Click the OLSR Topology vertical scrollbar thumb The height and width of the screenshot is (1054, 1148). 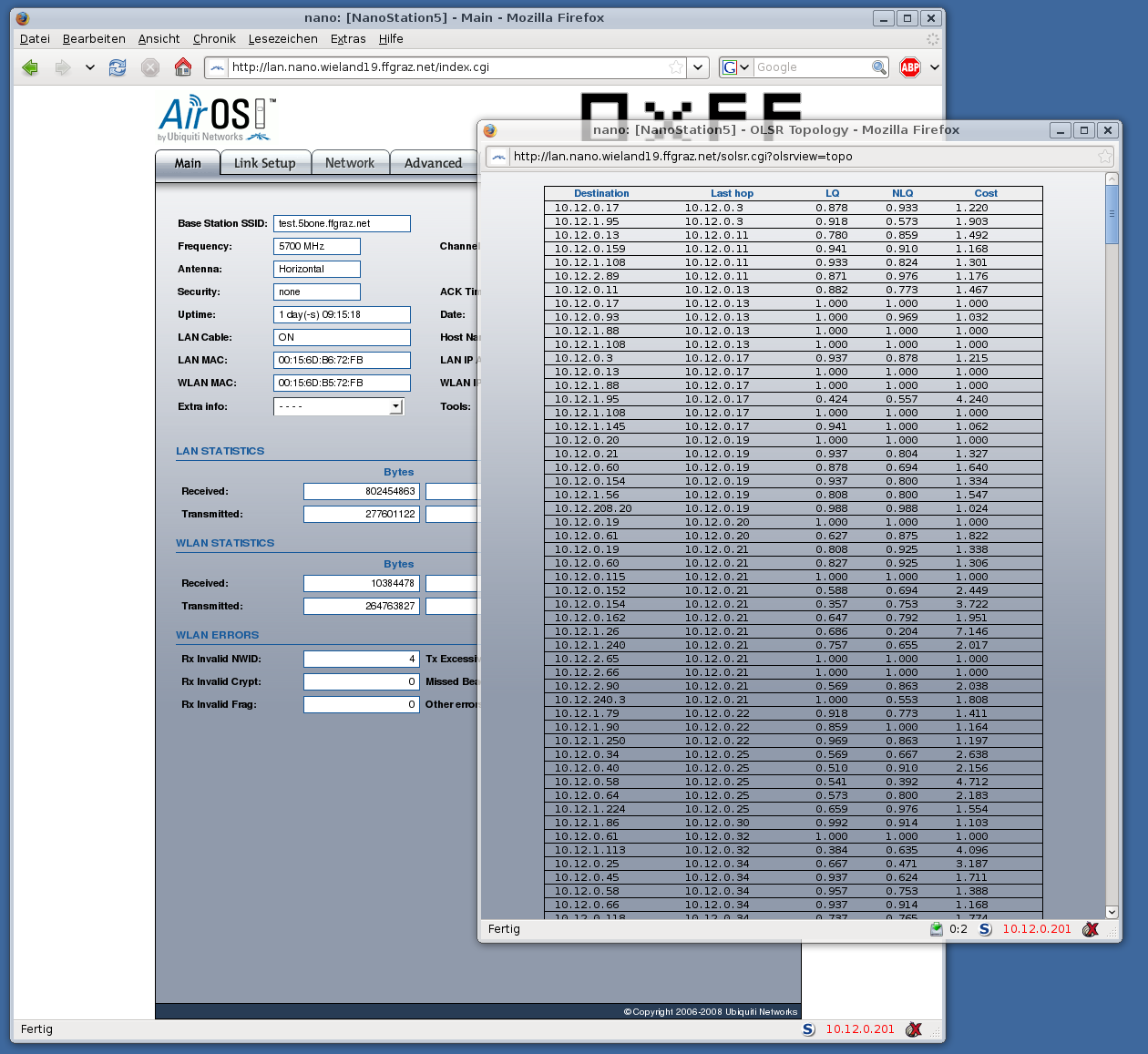[1111, 215]
